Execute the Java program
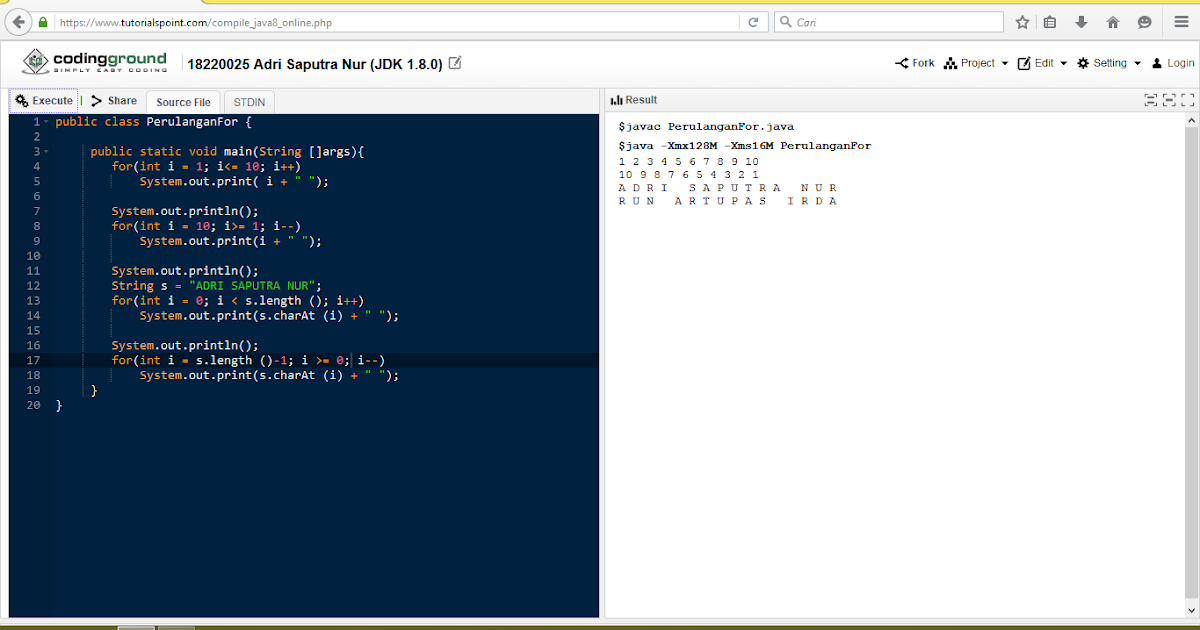 pyautogui.click(x=44, y=101)
